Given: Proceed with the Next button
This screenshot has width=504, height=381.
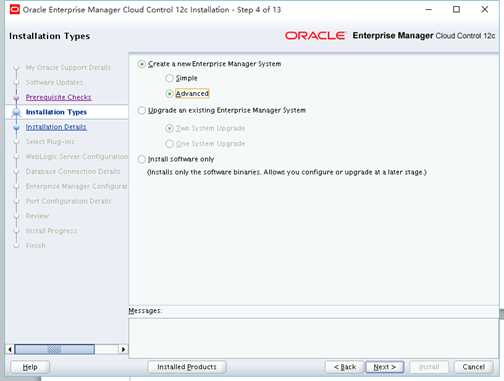Looking at the screenshot, I should tap(385, 367).
